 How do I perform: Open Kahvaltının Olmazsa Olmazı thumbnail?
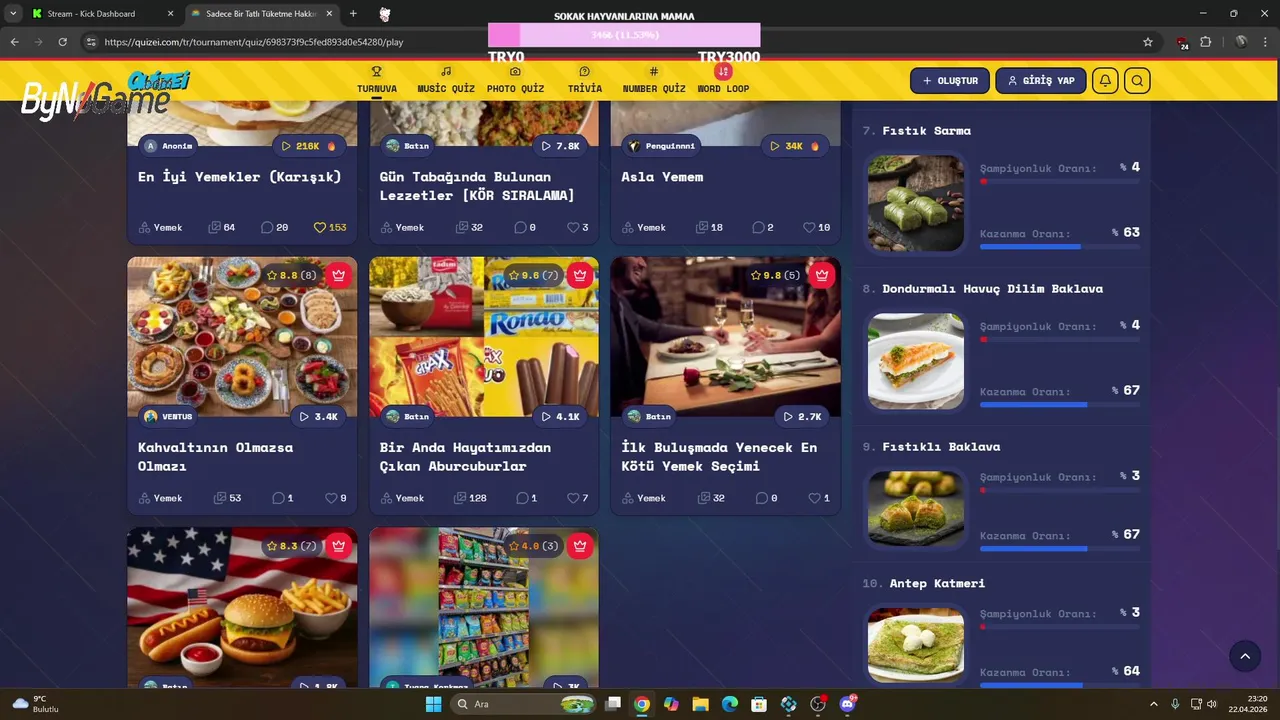point(242,337)
